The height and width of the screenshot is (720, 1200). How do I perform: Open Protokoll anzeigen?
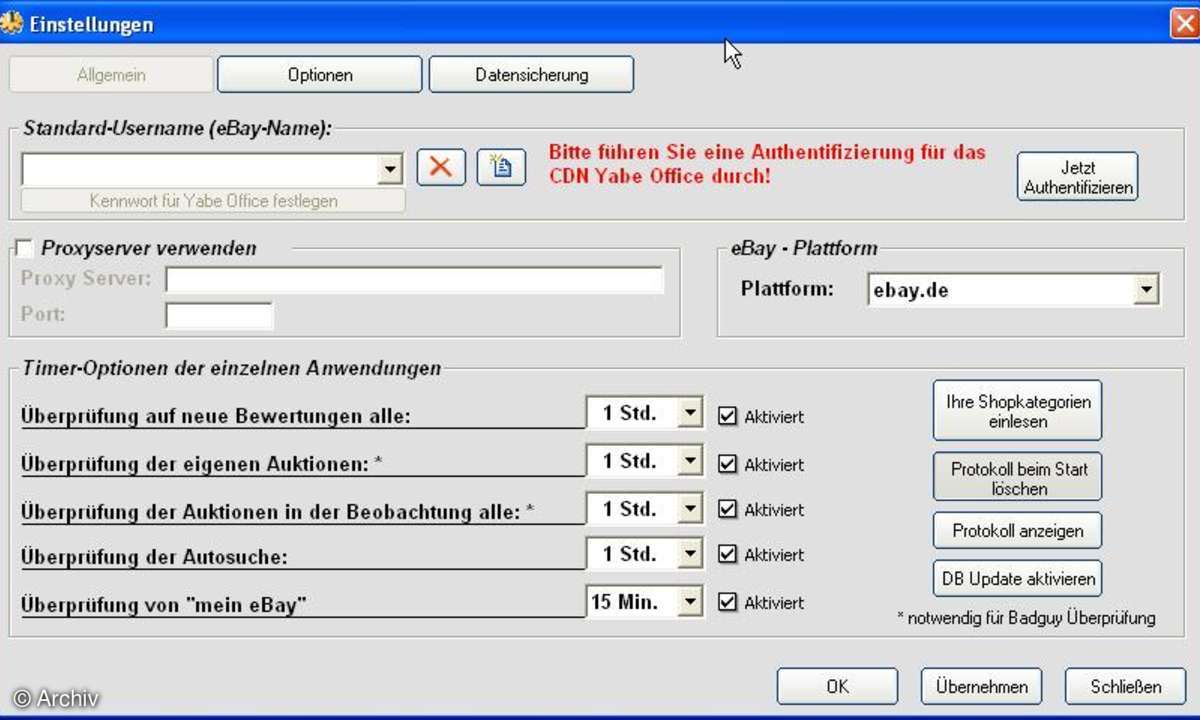[x=1018, y=531]
